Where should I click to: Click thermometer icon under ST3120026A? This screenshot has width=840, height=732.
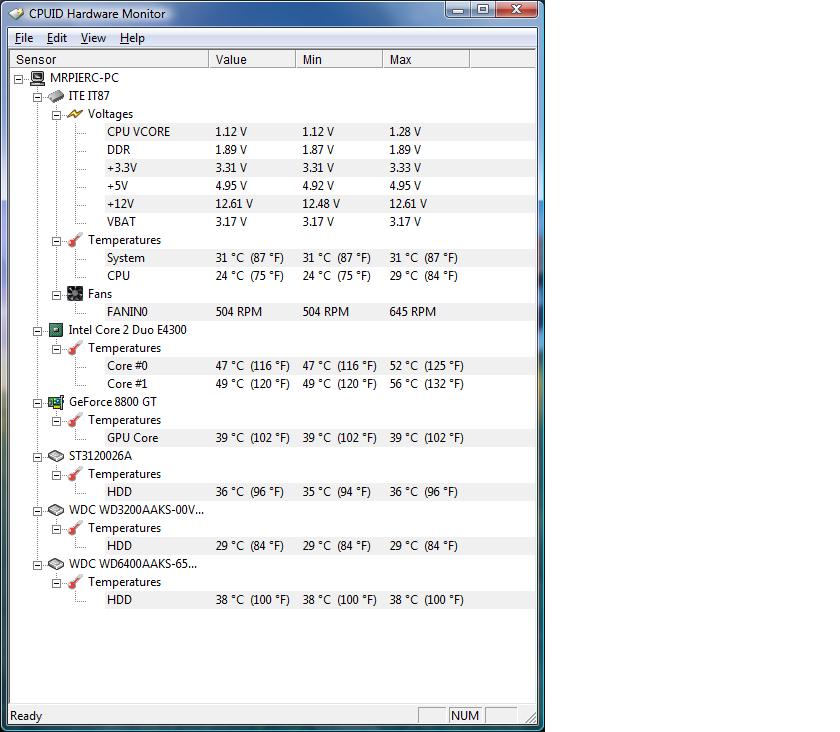pyautogui.click(x=75, y=474)
